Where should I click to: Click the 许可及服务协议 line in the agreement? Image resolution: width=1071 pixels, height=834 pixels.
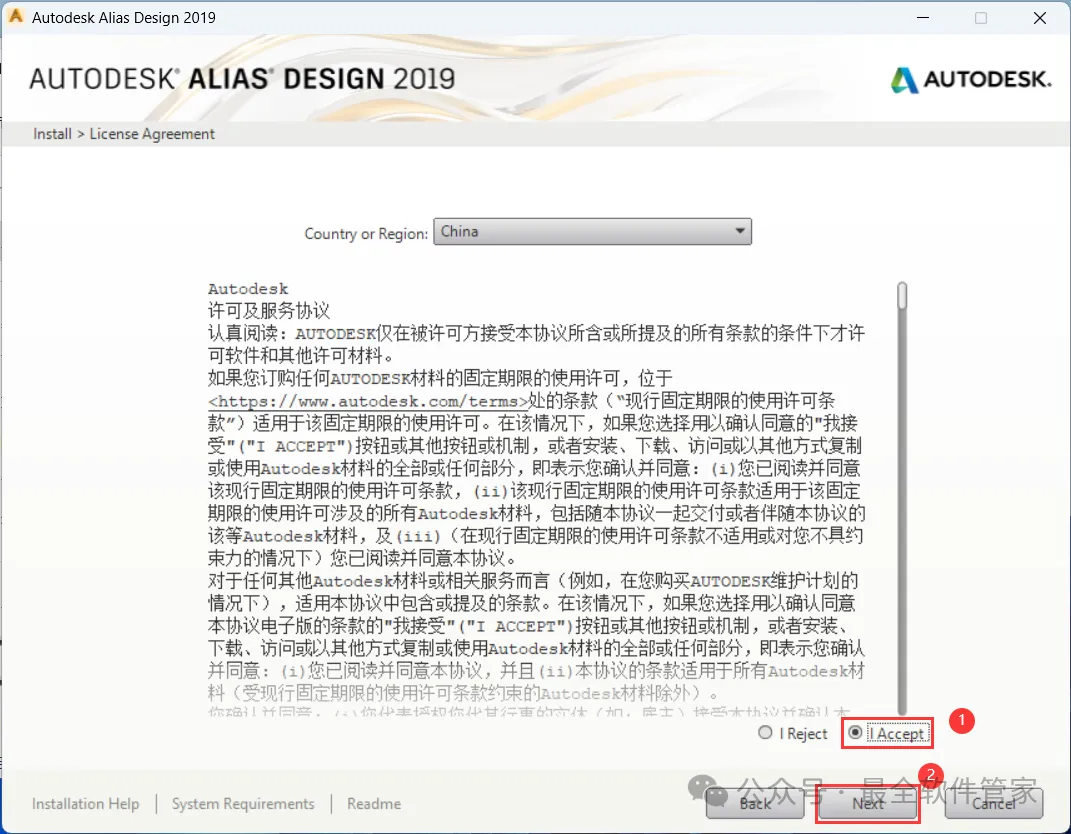point(269,311)
